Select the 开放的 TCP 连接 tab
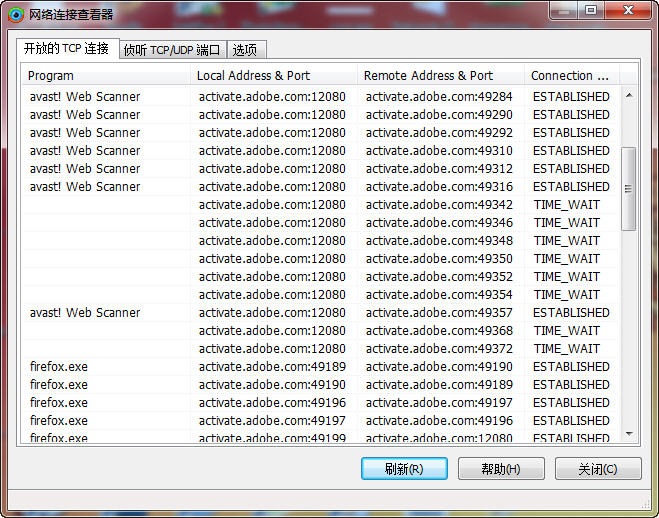This screenshot has width=659, height=518. 67,49
